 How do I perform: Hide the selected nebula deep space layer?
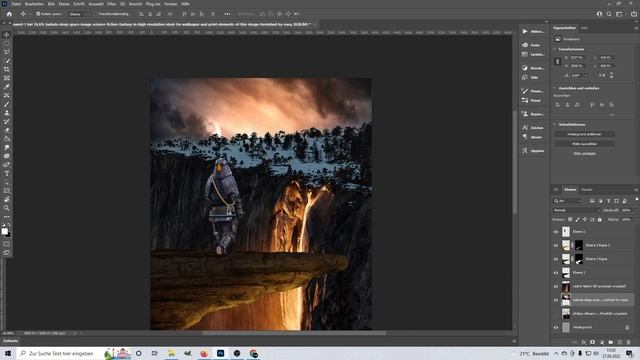tap(556, 300)
